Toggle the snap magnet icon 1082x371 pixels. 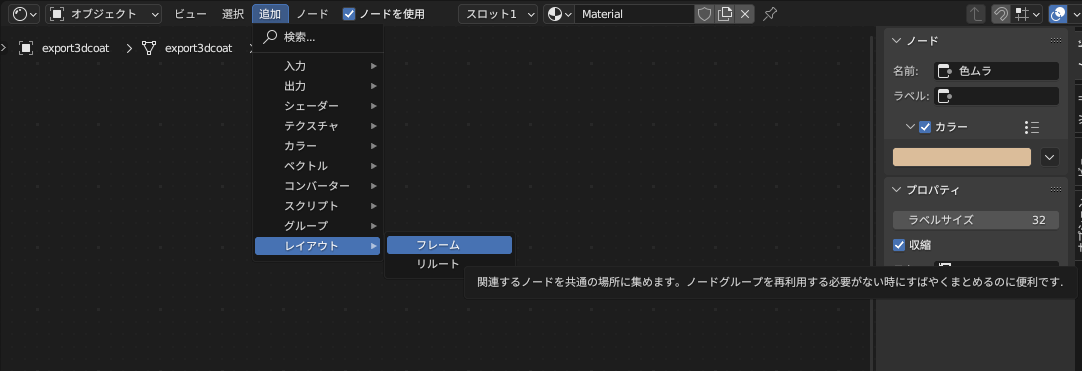point(1001,14)
